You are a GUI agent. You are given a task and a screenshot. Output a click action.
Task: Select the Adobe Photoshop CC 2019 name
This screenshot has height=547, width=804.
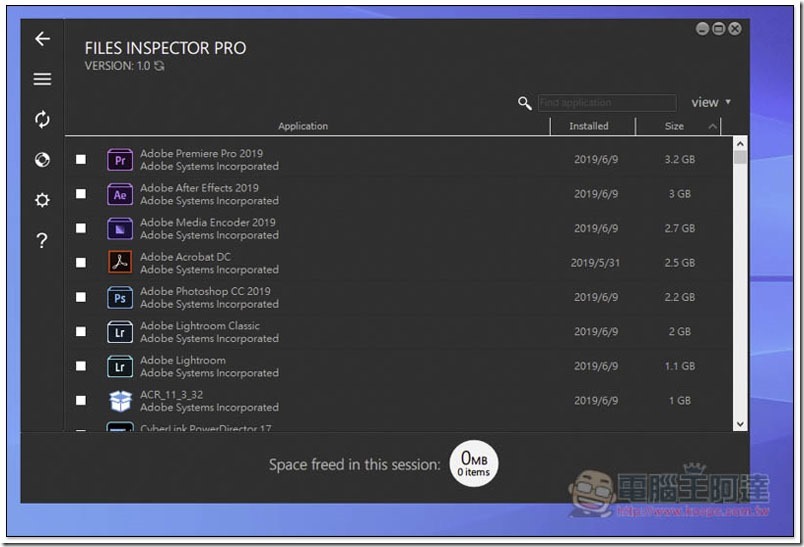(x=205, y=291)
